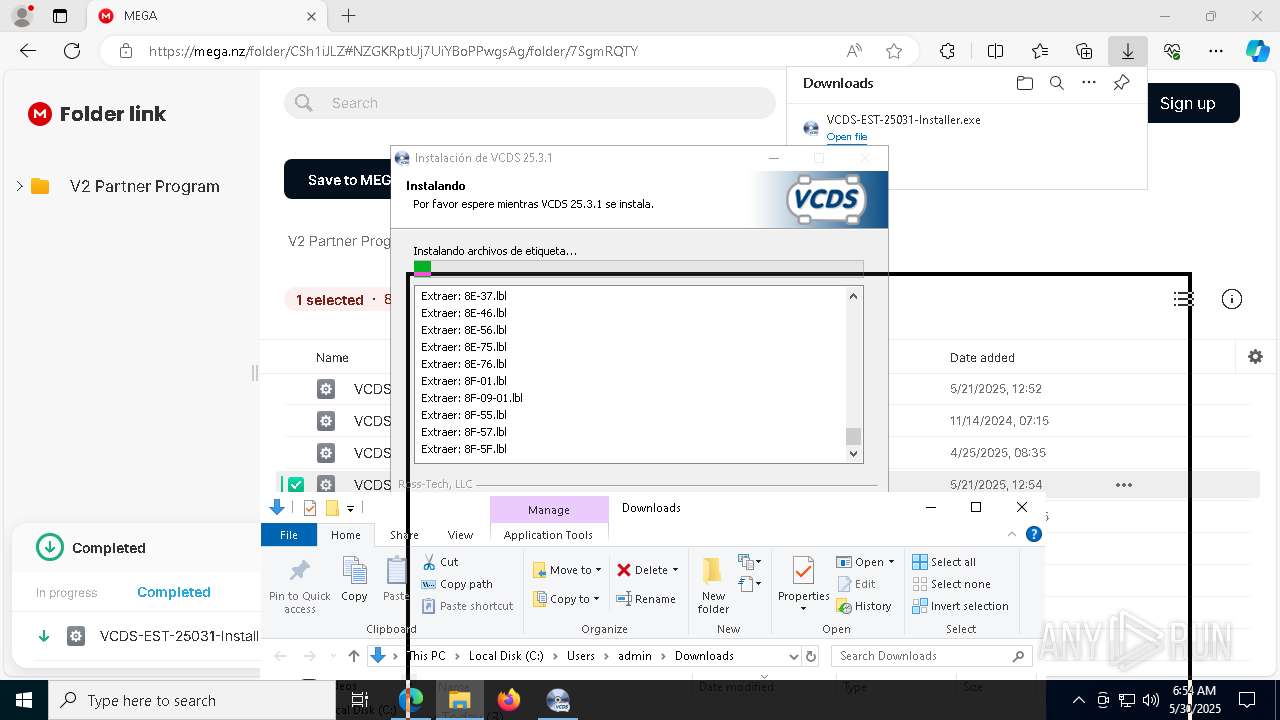Screen dimensions: 1280x720
Task: Click Cut in Explorer ribbon
Action: [440, 562]
